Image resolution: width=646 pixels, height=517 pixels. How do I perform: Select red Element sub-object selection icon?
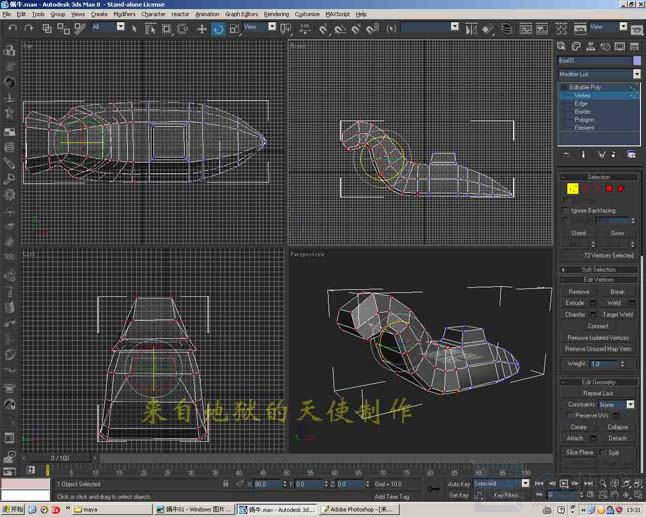point(620,189)
